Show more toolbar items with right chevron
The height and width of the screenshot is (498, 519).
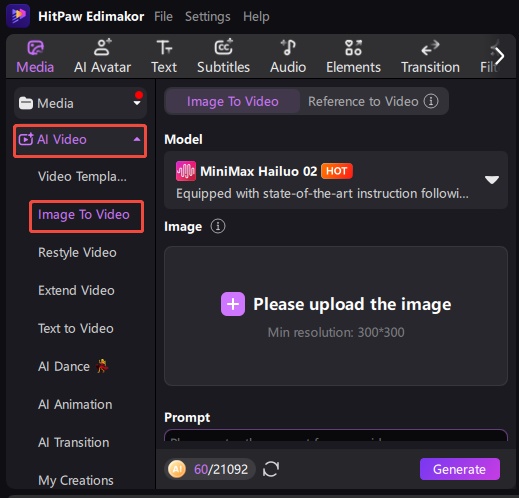pos(500,56)
